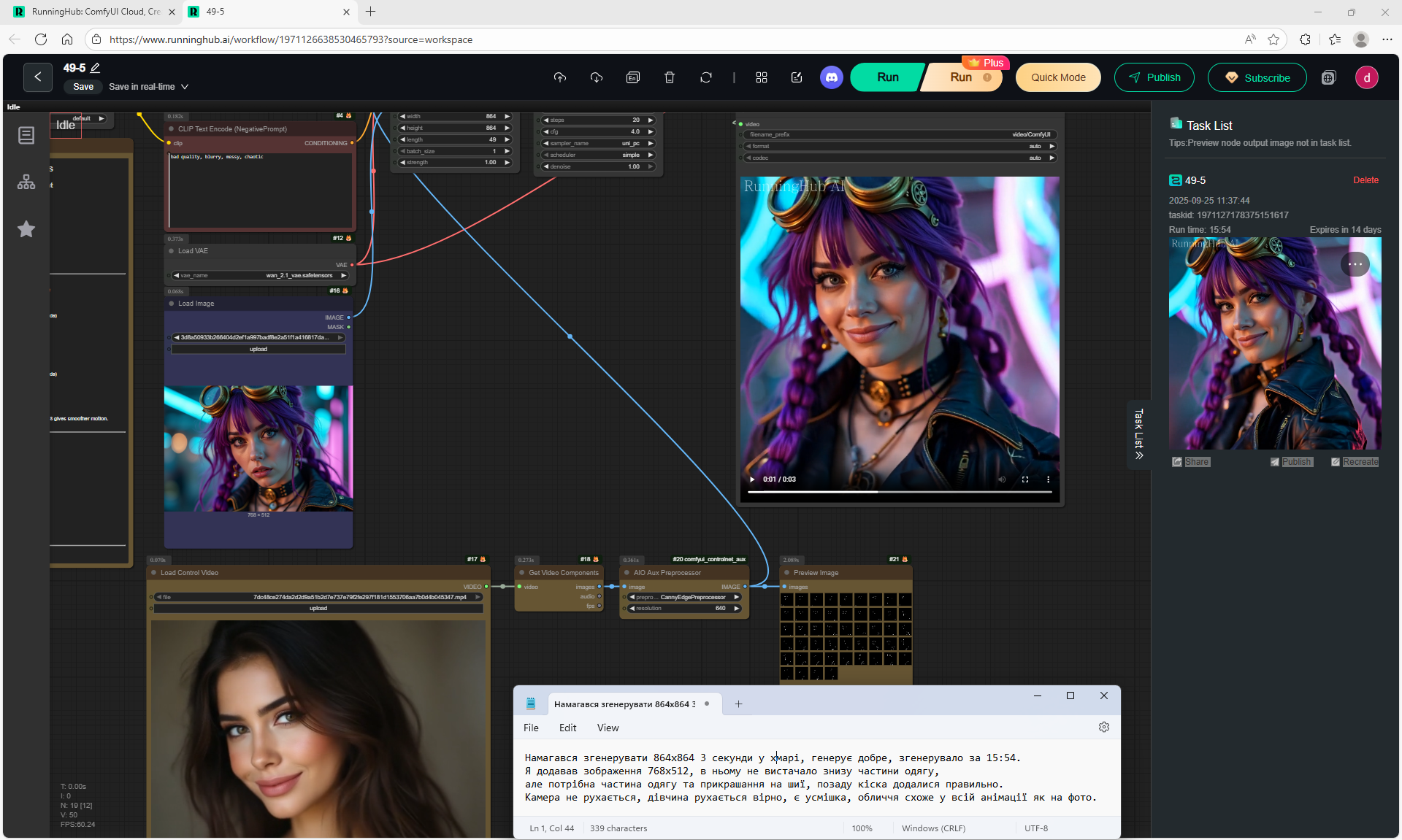
Task: Click the cloud upload icon in toolbar
Action: [x=560, y=77]
